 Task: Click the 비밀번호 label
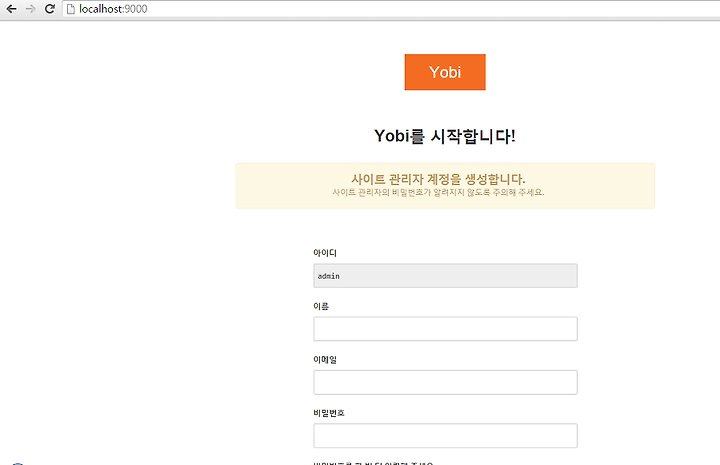(329, 413)
